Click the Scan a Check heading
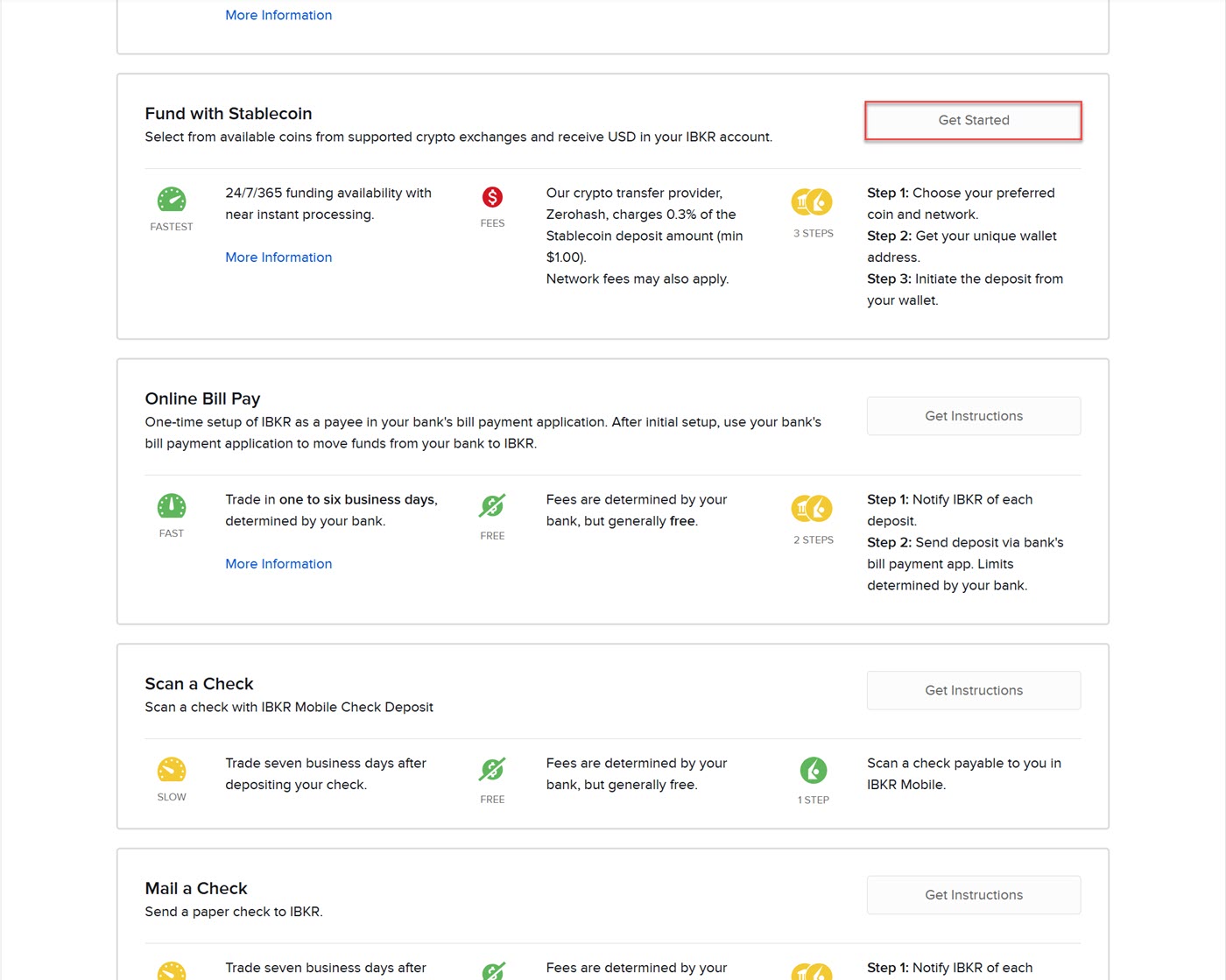Image resolution: width=1226 pixels, height=980 pixels. [199, 684]
